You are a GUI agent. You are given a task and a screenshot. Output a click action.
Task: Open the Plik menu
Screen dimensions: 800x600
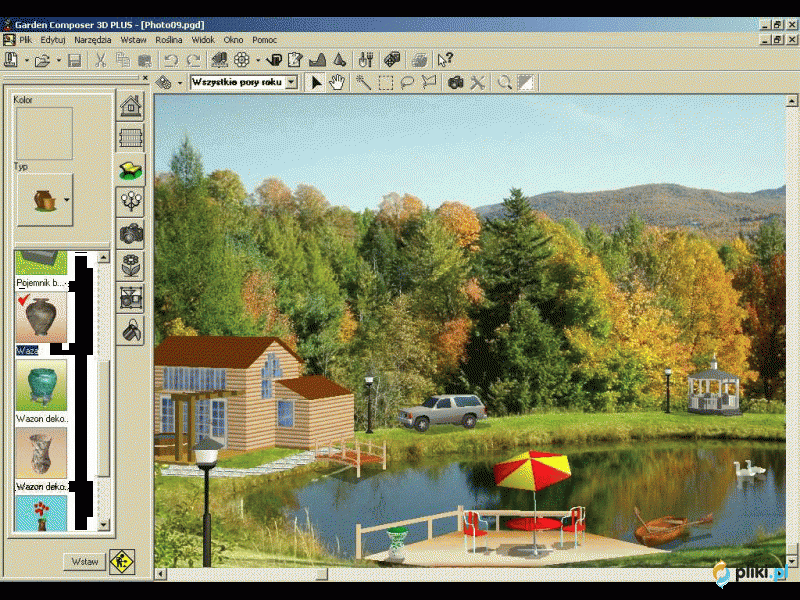(26, 40)
